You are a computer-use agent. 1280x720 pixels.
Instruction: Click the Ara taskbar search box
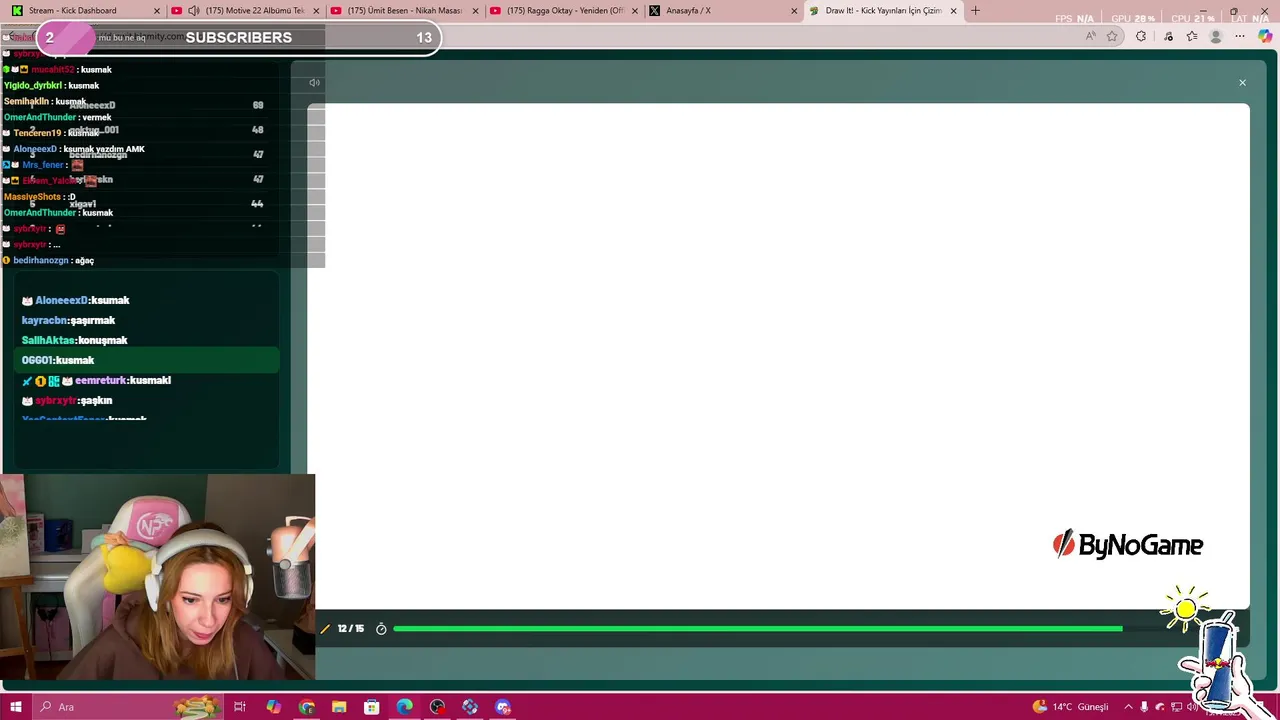[x=128, y=707]
